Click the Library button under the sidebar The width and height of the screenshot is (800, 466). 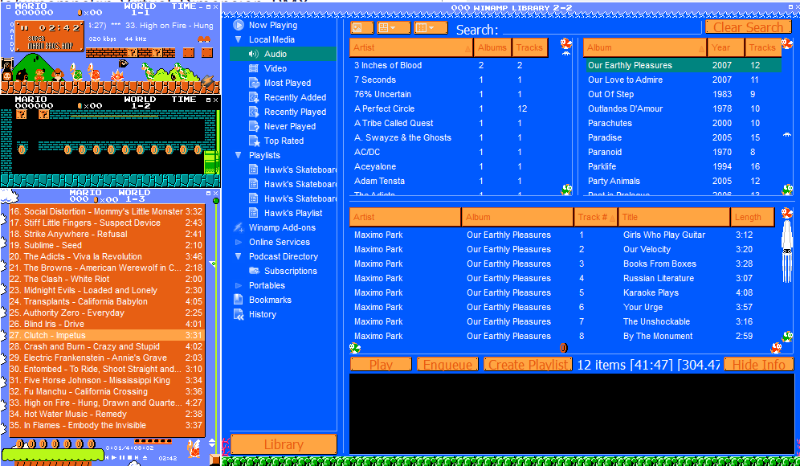point(284,444)
